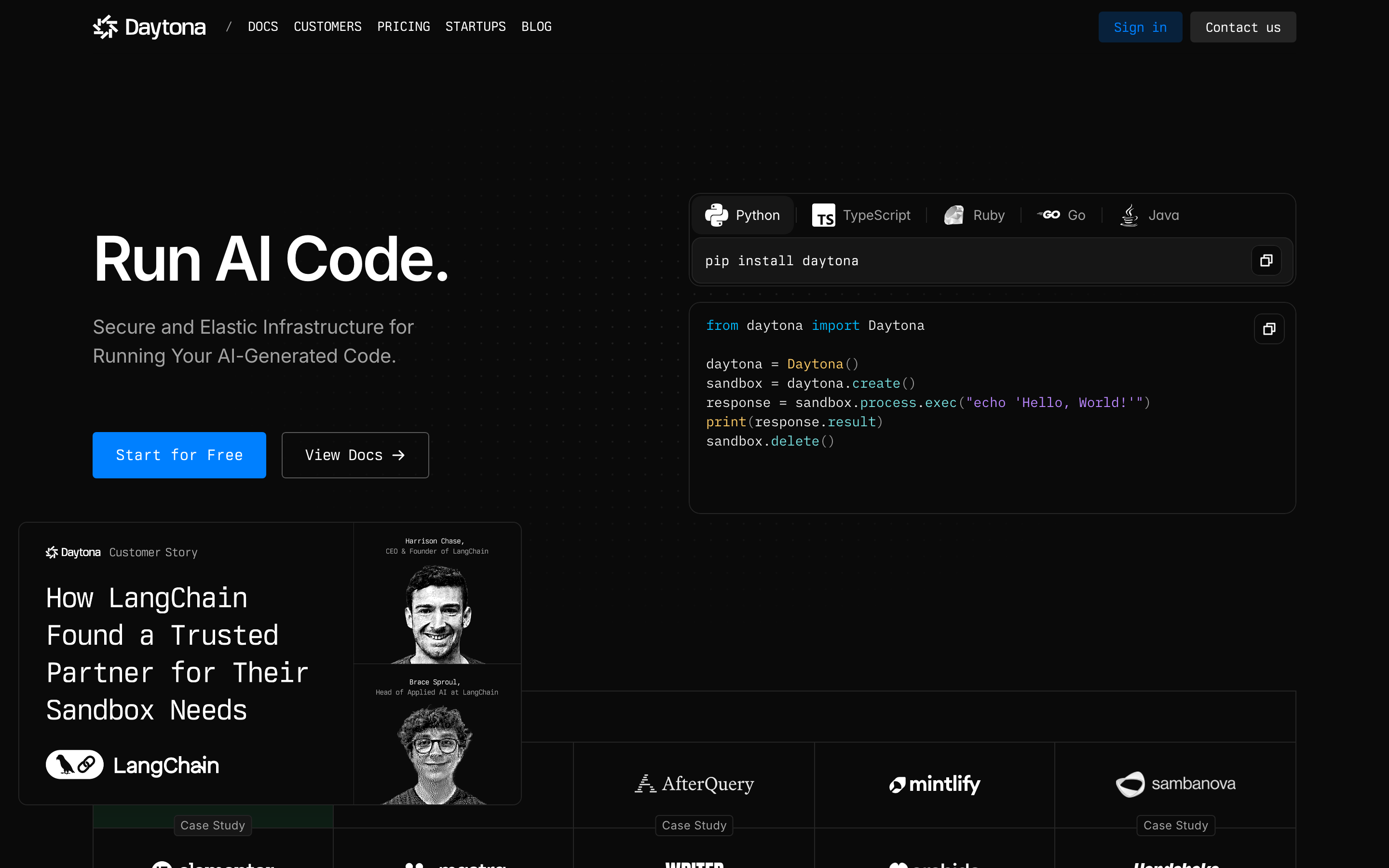Open the mintlify customer logo
The height and width of the screenshot is (868, 1389).
click(934, 784)
